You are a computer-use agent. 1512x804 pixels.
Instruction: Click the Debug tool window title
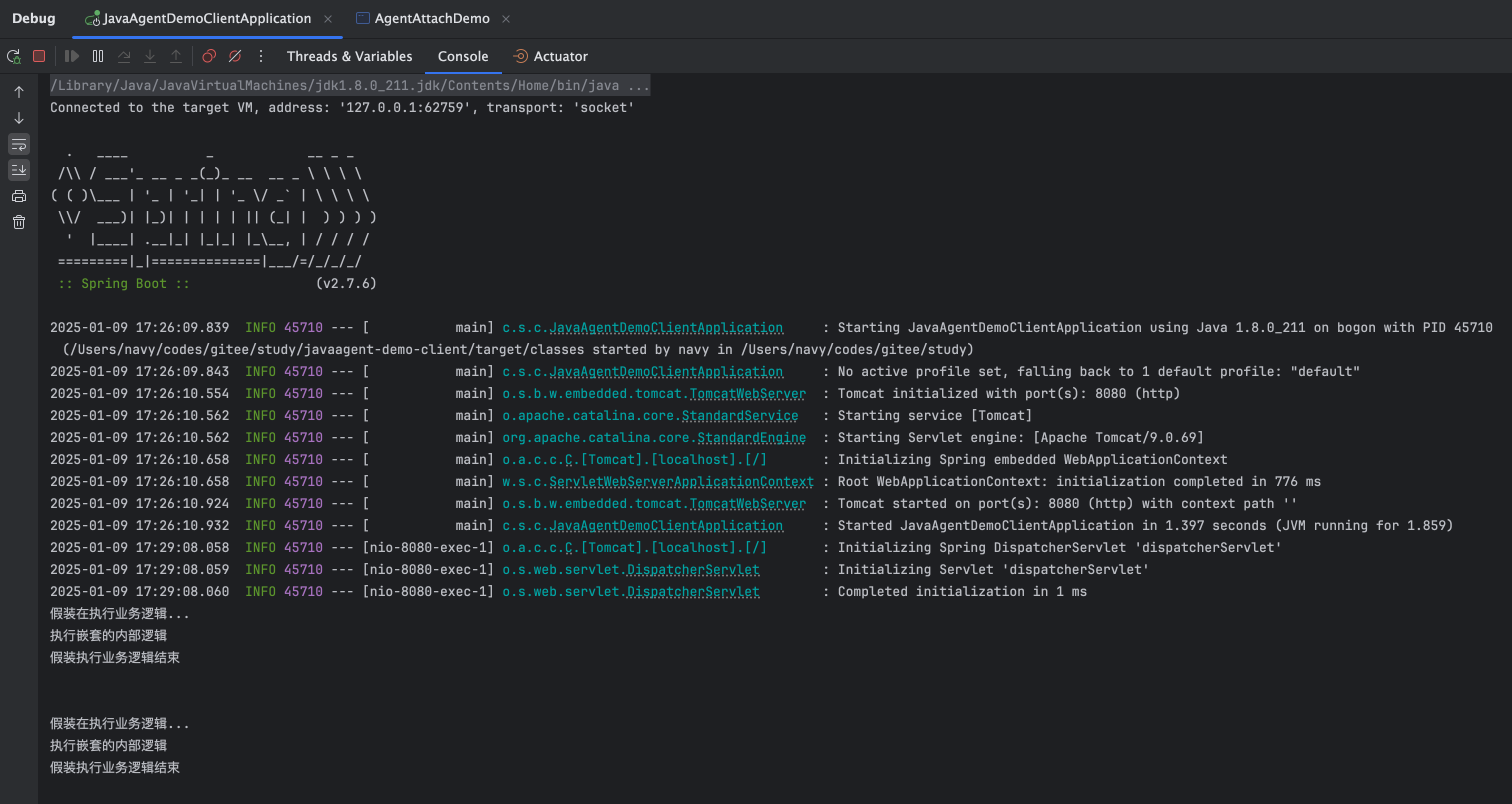[34, 19]
